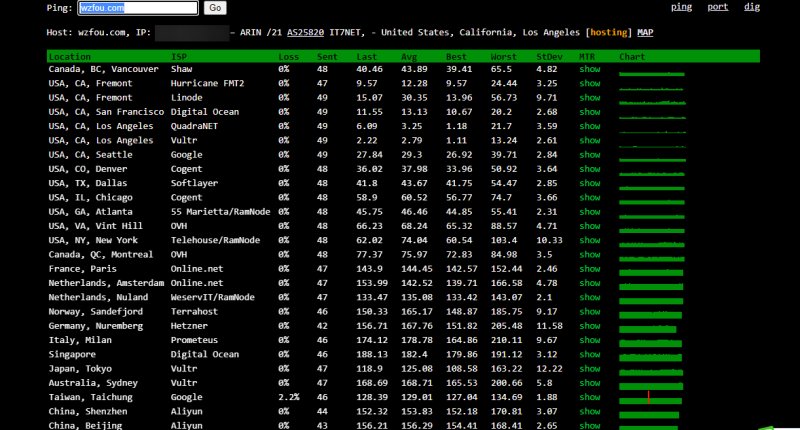Select StDev value 12.22 for Tokyo
The width and height of the screenshot is (800, 430).
tap(549, 369)
